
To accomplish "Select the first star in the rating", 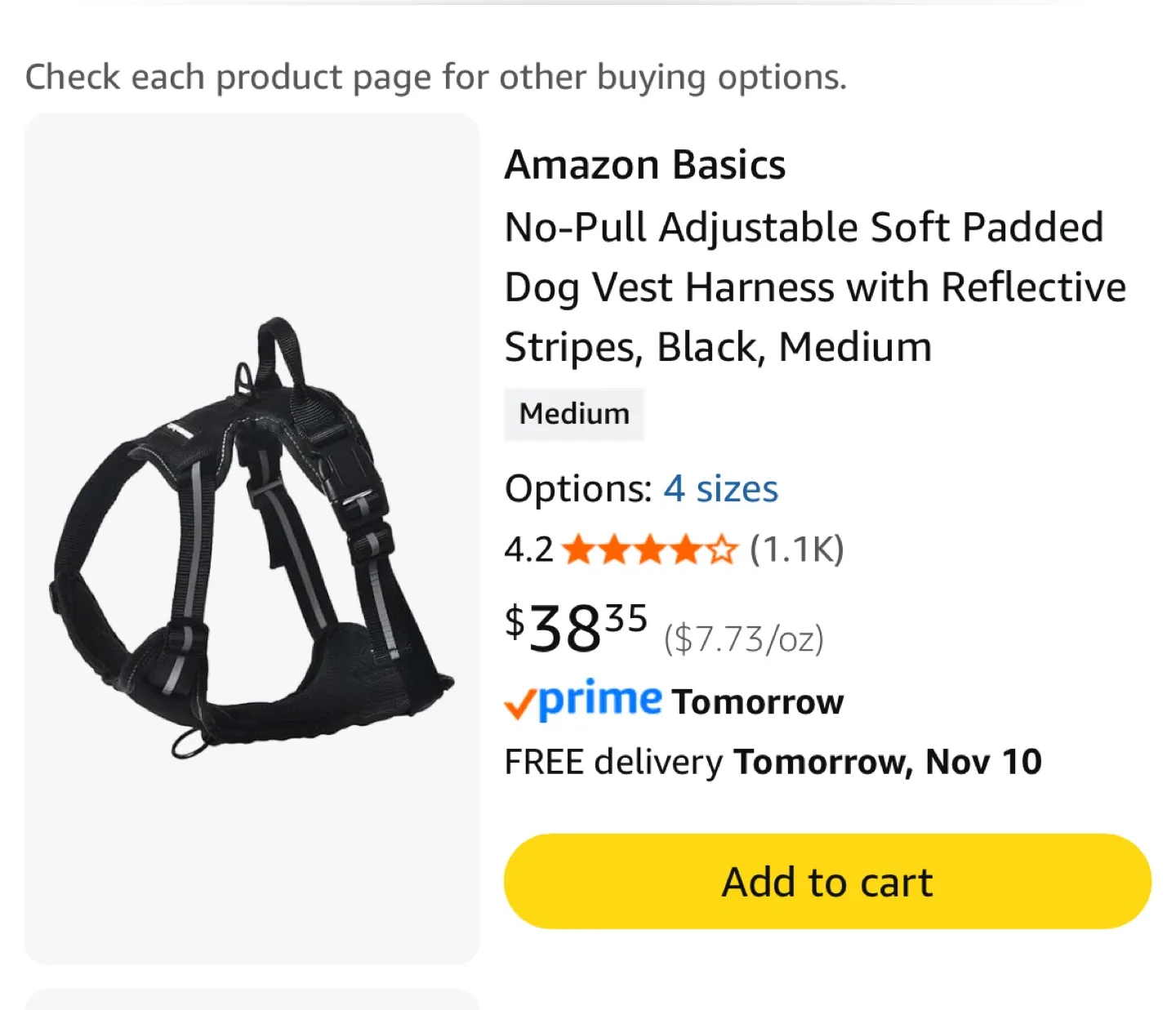I will click(x=577, y=549).
